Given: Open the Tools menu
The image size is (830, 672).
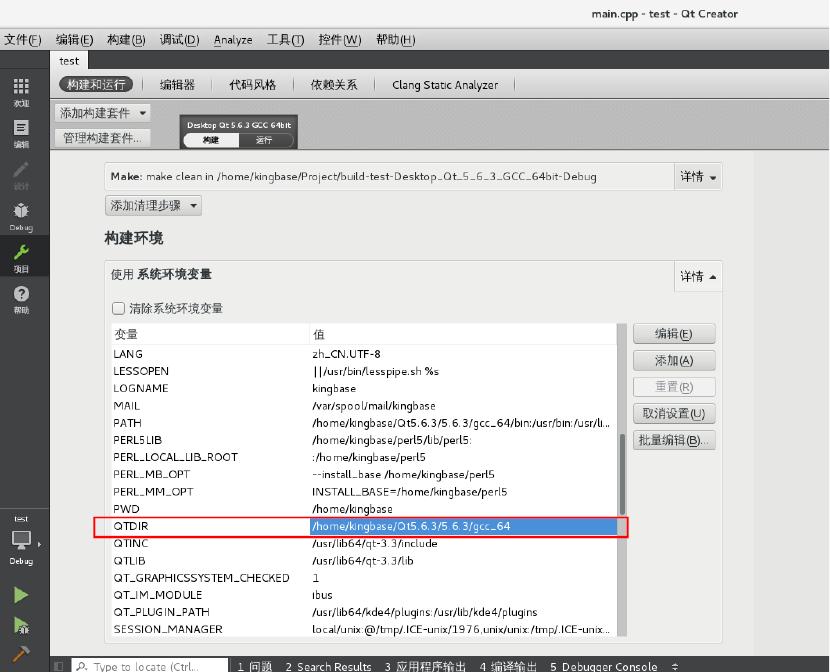Looking at the screenshot, I should [x=285, y=40].
